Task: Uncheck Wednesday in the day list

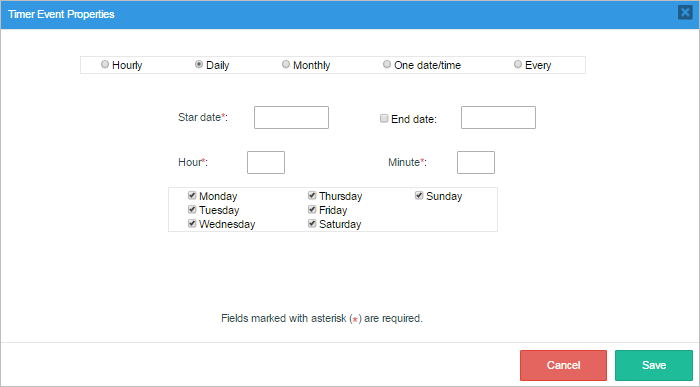Action: (192, 224)
